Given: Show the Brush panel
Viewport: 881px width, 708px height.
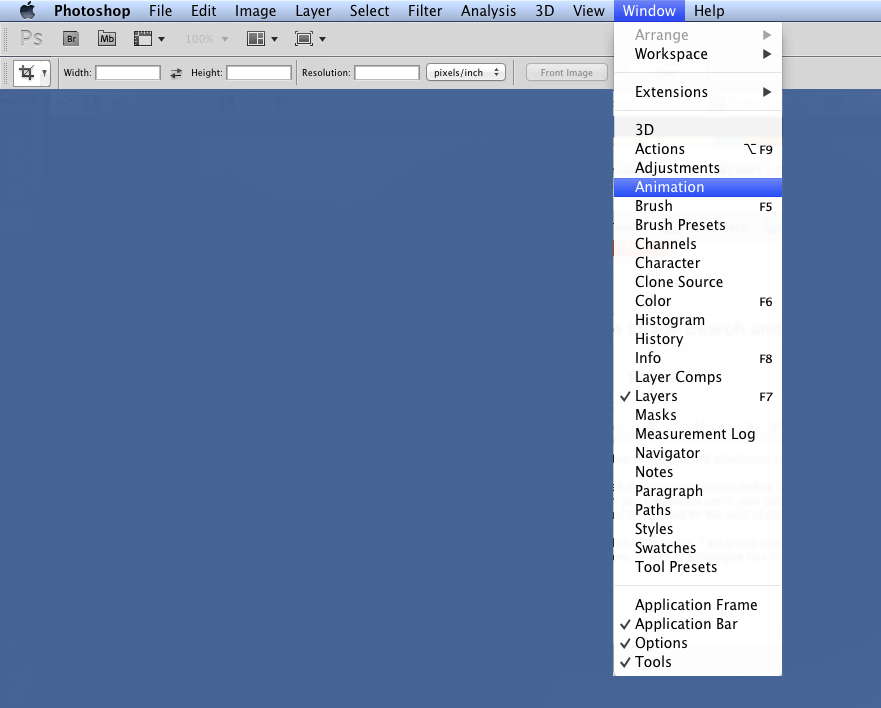Looking at the screenshot, I should coord(698,206).
